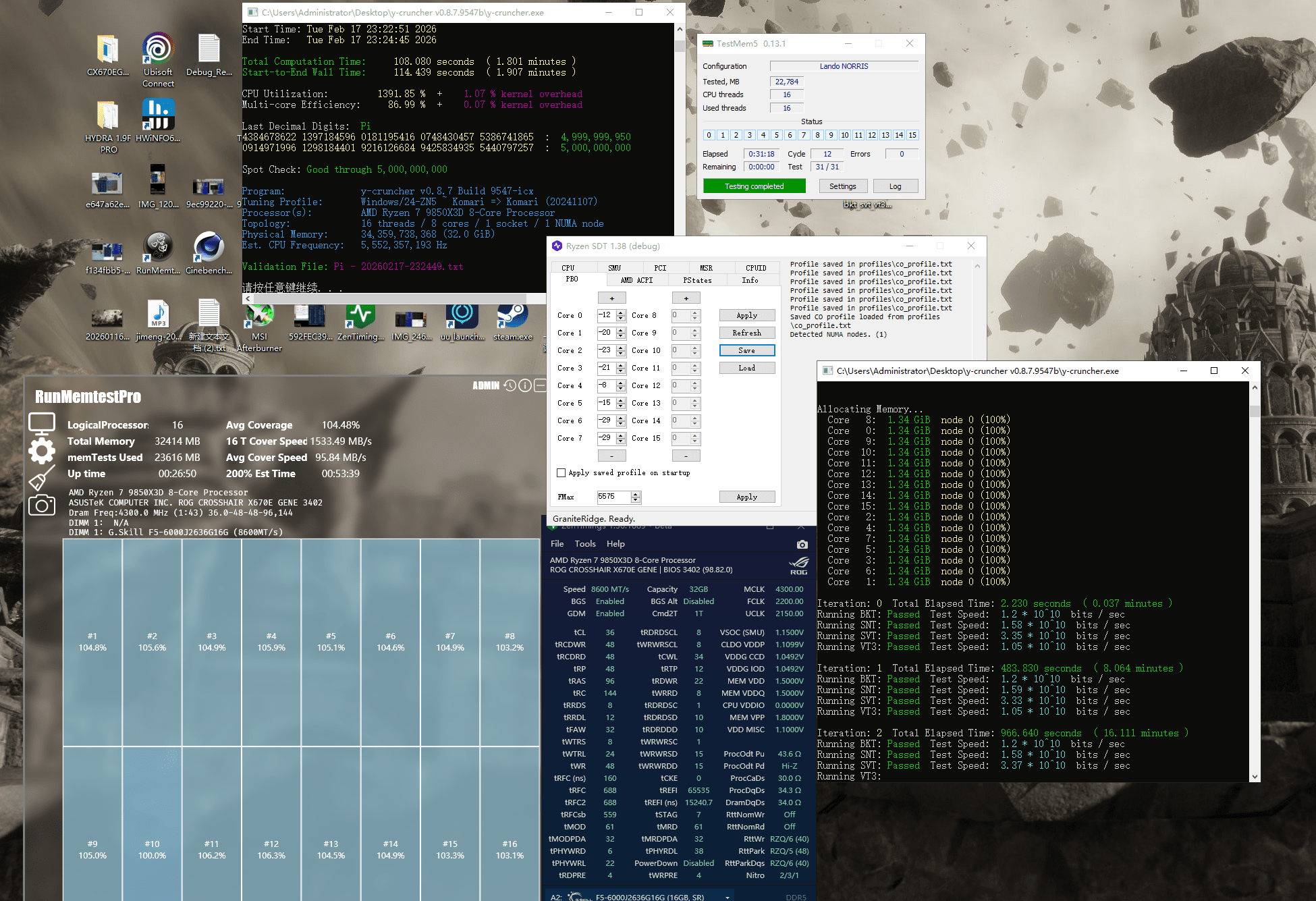The width and height of the screenshot is (1316, 901).
Task: Switch to the PStates tab in Ryzen SDT
Action: point(697,280)
